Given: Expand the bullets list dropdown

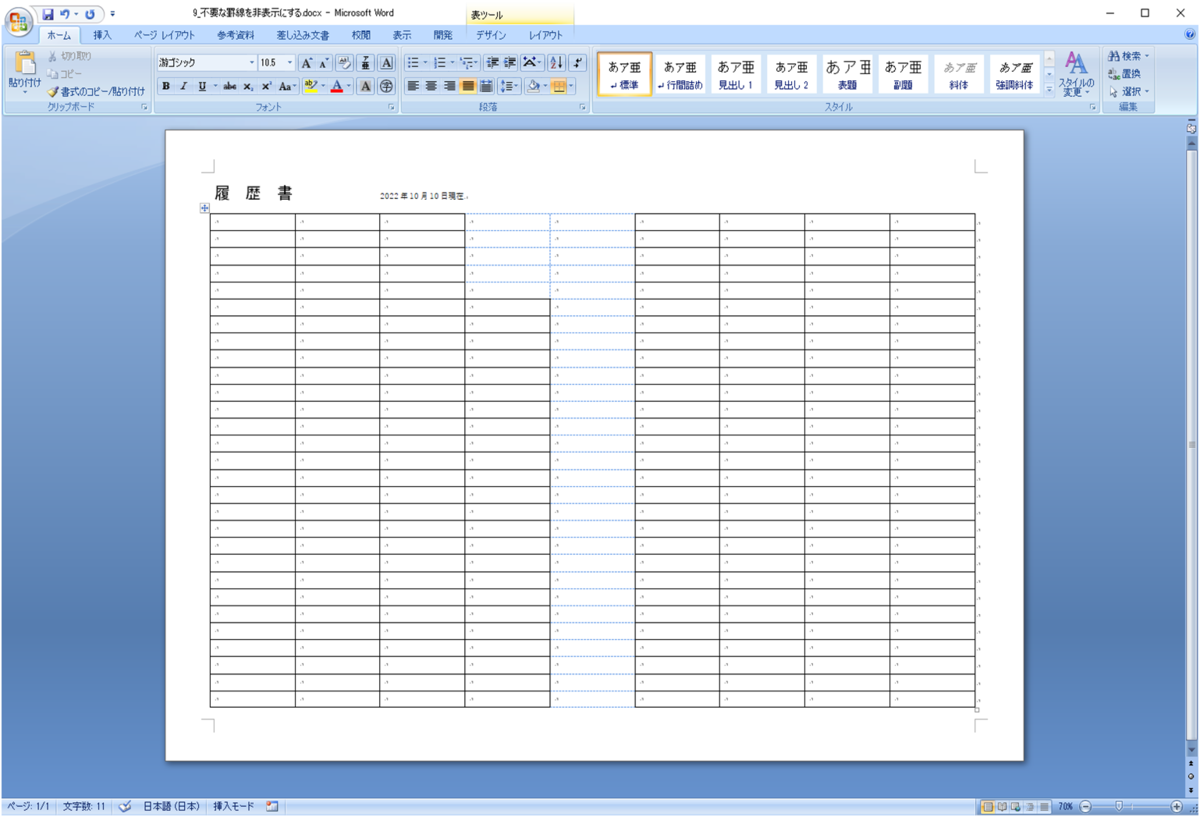Looking at the screenshot, I should pos(425,62).
